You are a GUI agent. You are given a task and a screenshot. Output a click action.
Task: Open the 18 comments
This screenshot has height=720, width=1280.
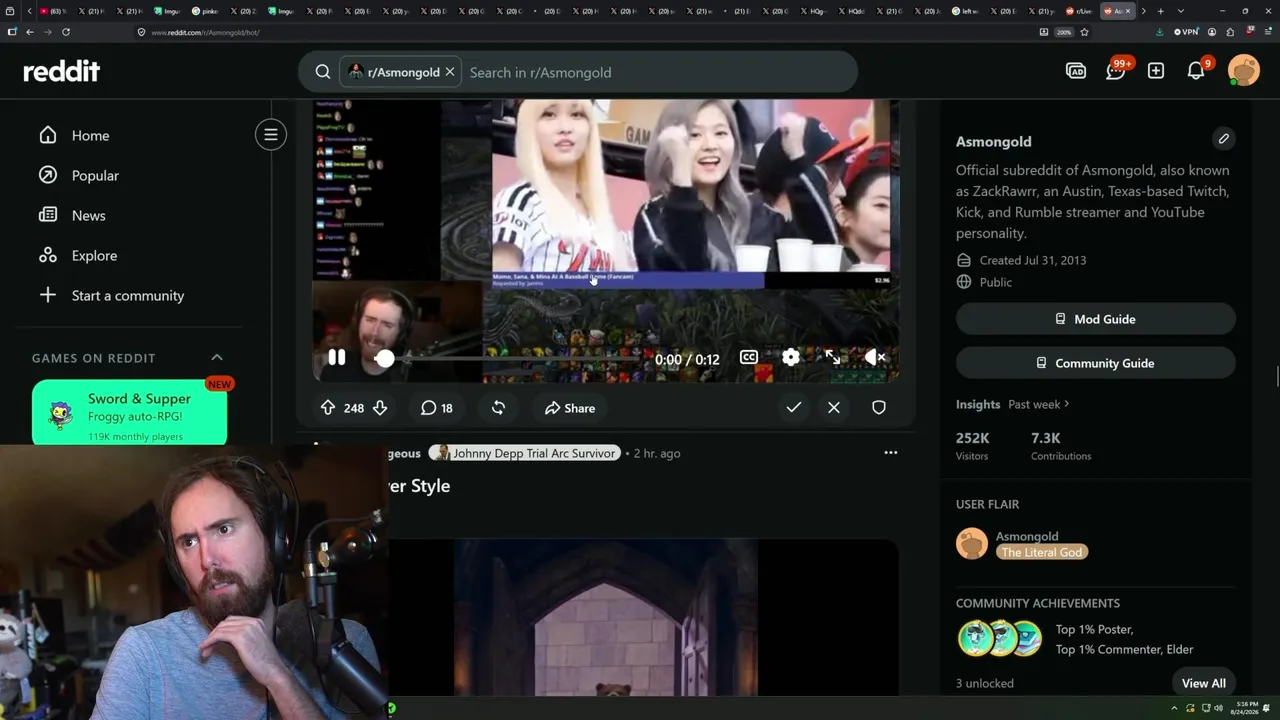click(437, 408)
